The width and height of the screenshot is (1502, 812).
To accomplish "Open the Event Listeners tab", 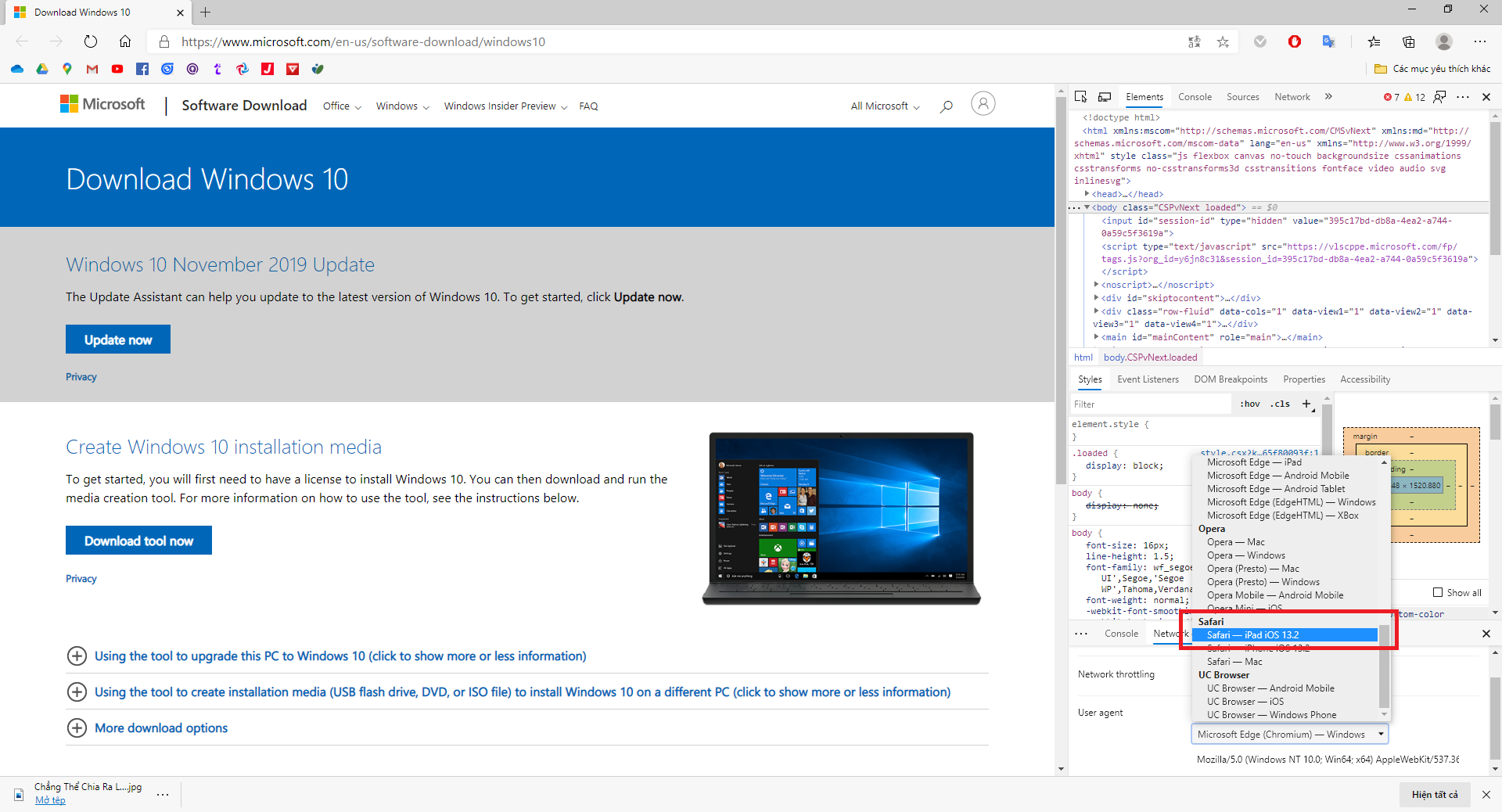I will click(x=1148, y=379).
